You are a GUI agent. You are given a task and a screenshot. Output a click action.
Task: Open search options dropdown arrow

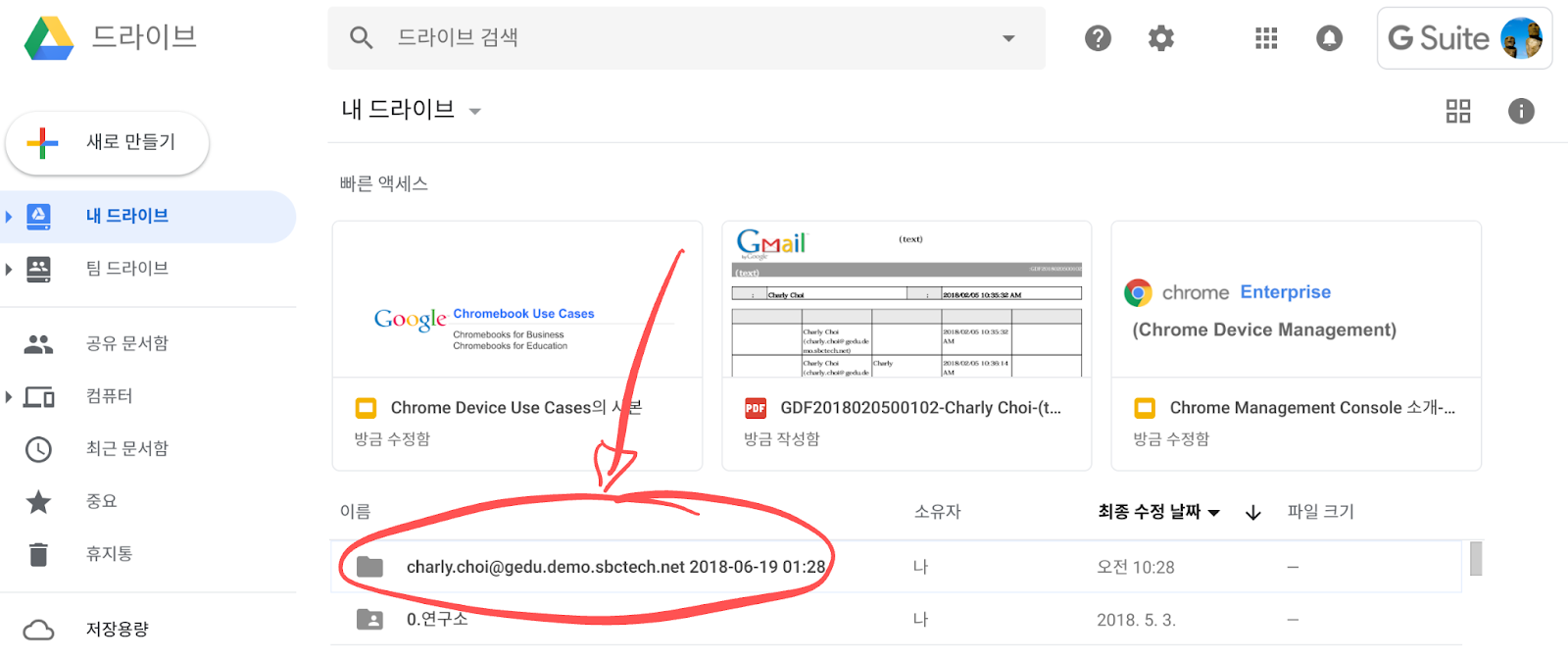pyautogui.click(x=1008, y=38)
